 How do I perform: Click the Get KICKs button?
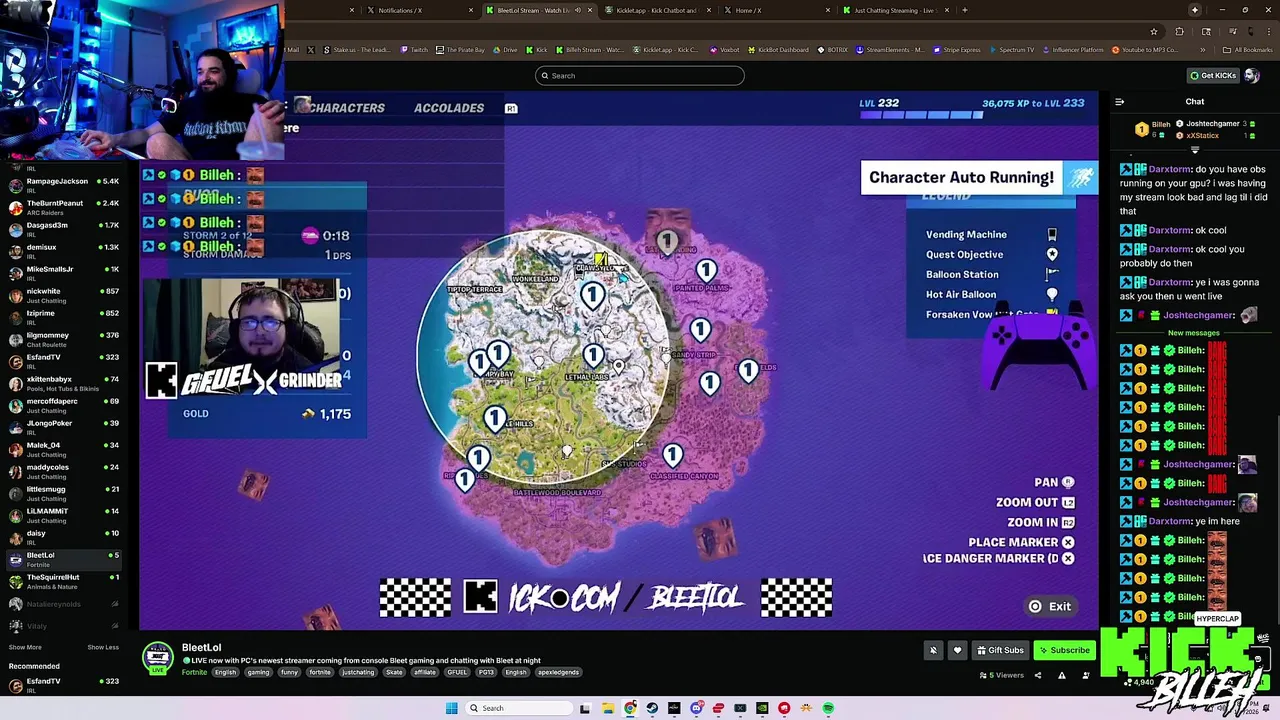point(1212,75)
